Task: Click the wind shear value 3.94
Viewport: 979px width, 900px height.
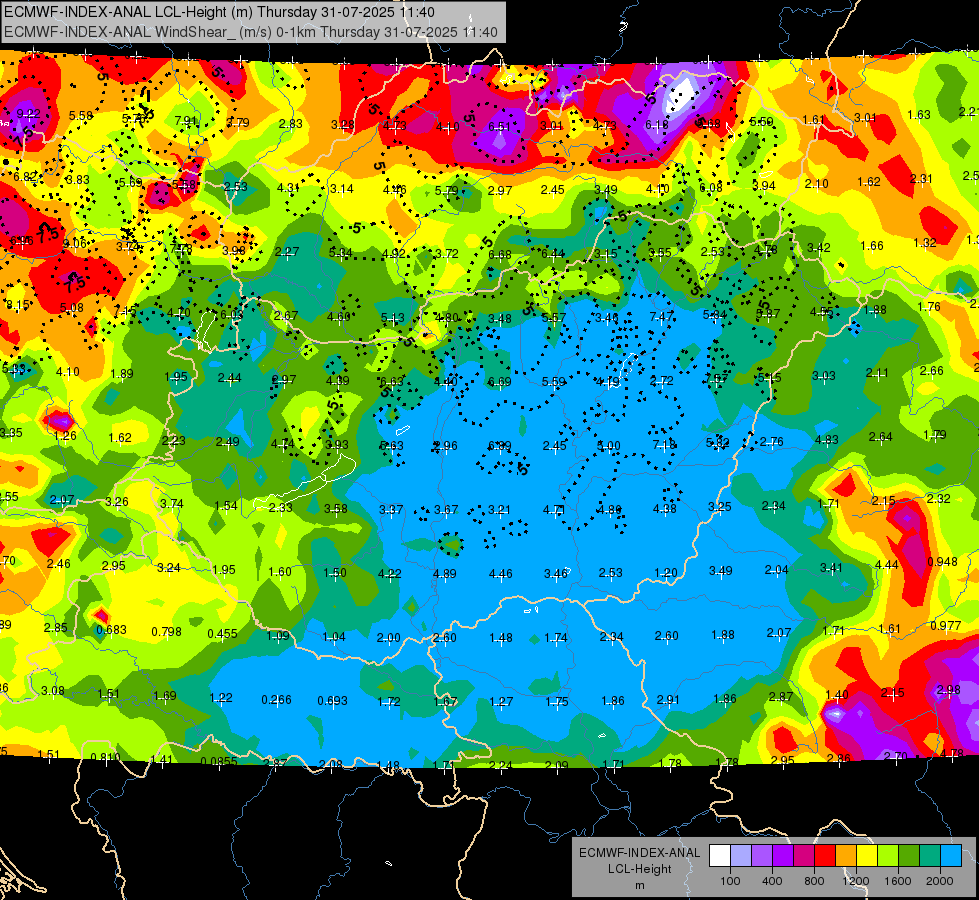Action: 764,185
